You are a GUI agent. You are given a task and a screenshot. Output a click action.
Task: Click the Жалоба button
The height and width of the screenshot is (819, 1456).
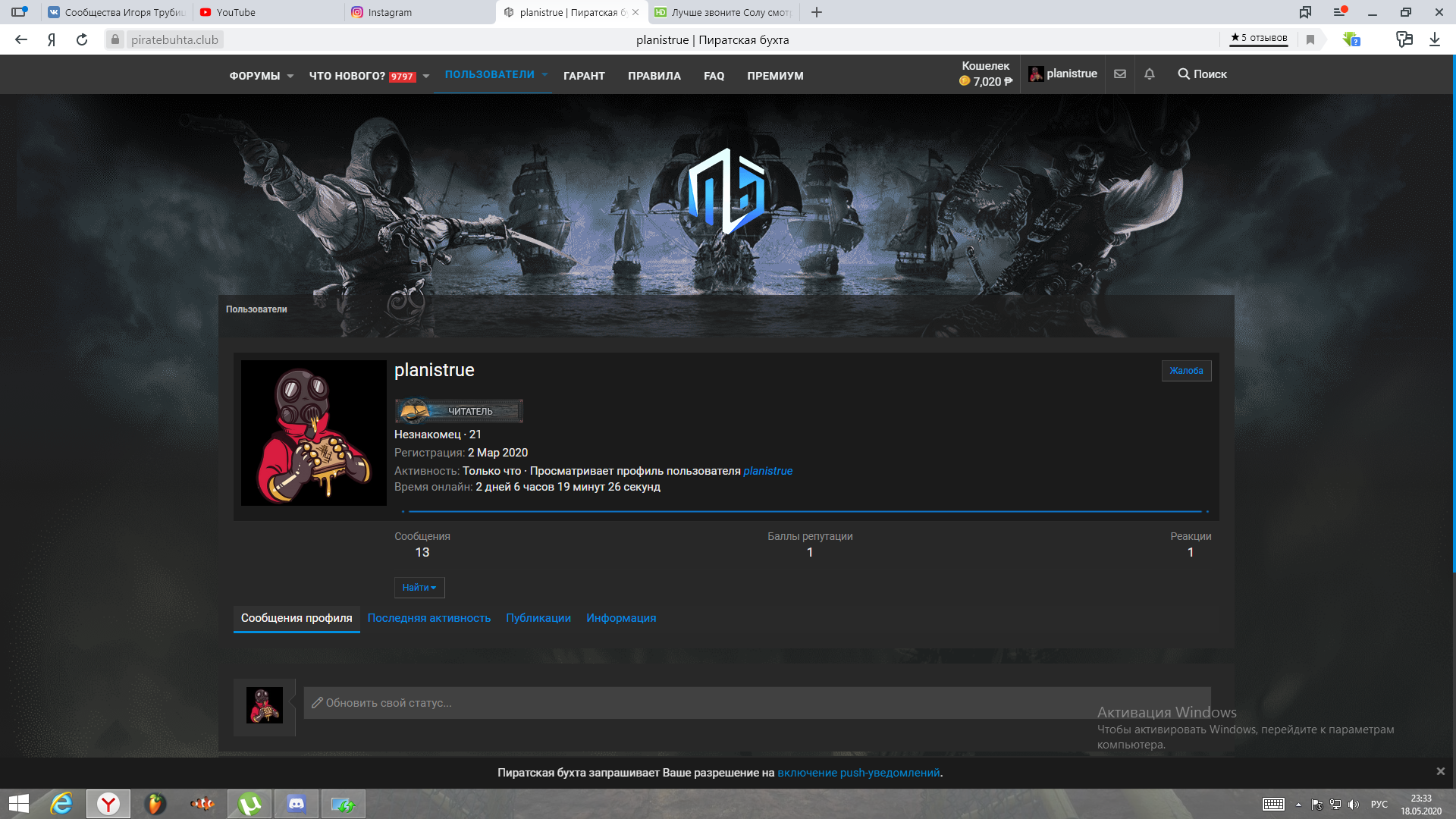tap(1186, 371)
